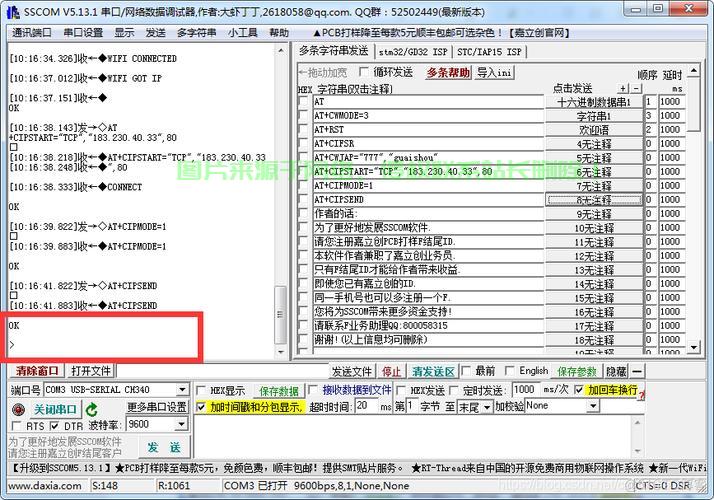The width and height of the screenshot is (714, 500).
Task: Click the 隐藏 button
Action: click(616, 372)
